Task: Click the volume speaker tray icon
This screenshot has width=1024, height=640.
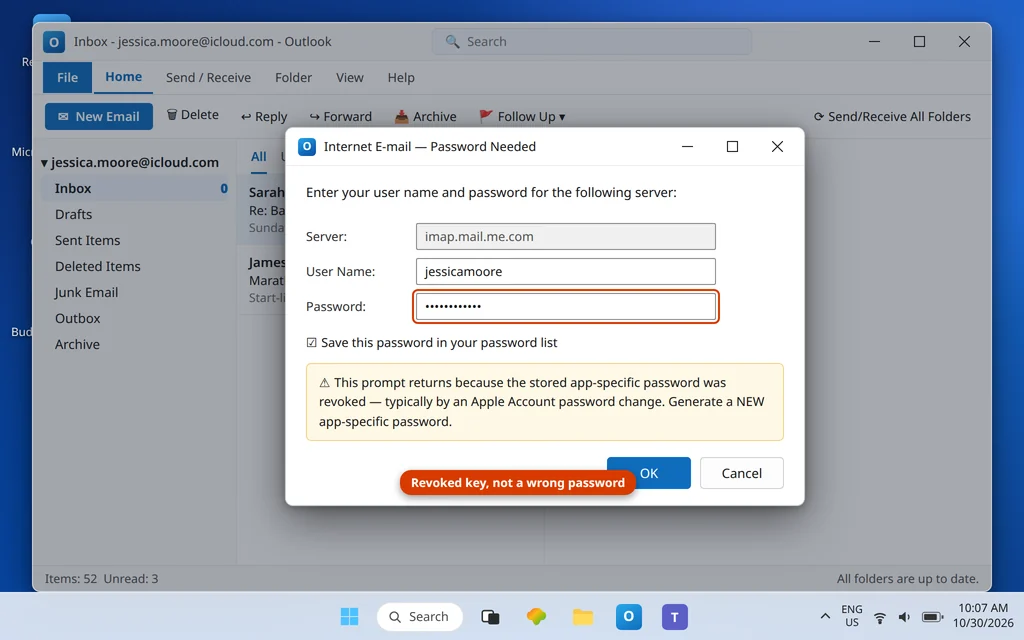Action: point(904,617)
